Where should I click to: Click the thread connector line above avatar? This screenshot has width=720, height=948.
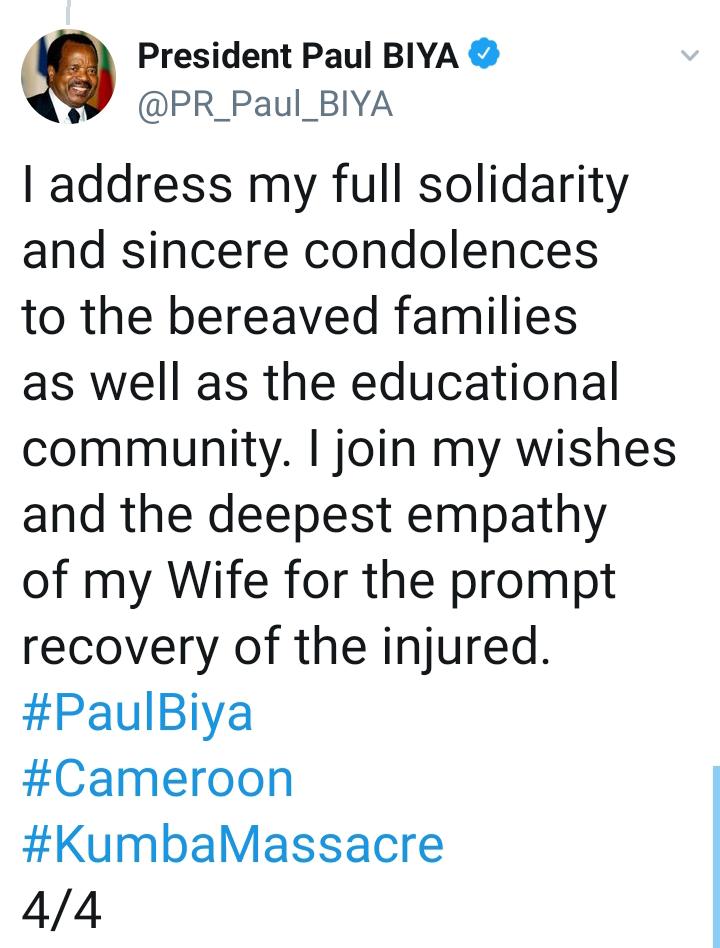(68, 12)
